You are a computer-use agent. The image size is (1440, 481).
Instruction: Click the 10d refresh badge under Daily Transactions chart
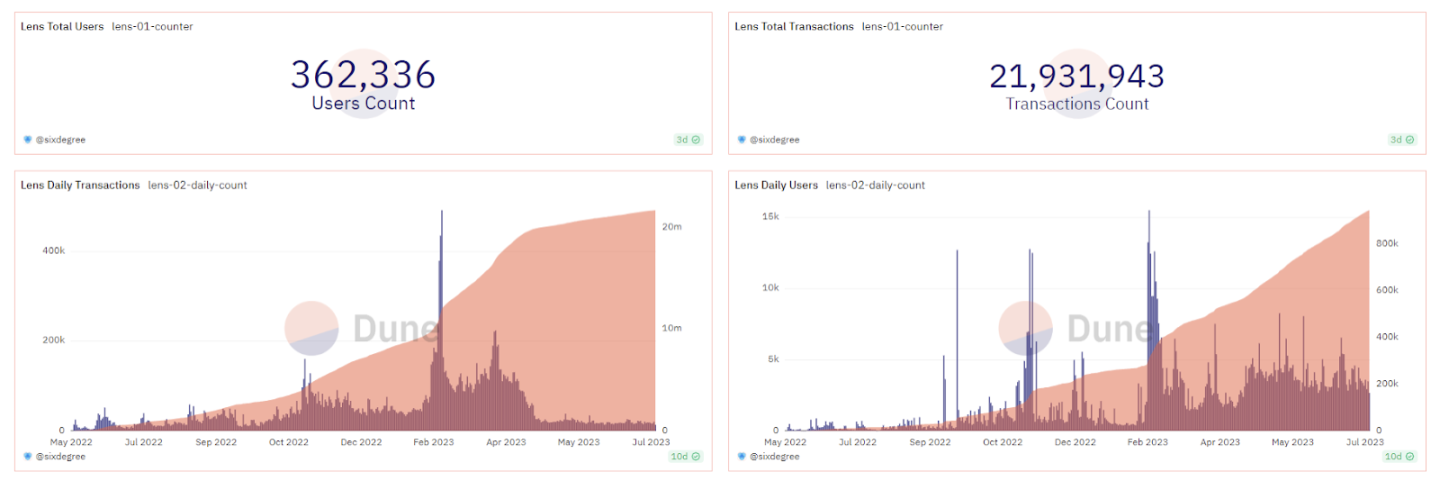coord(686,456)
